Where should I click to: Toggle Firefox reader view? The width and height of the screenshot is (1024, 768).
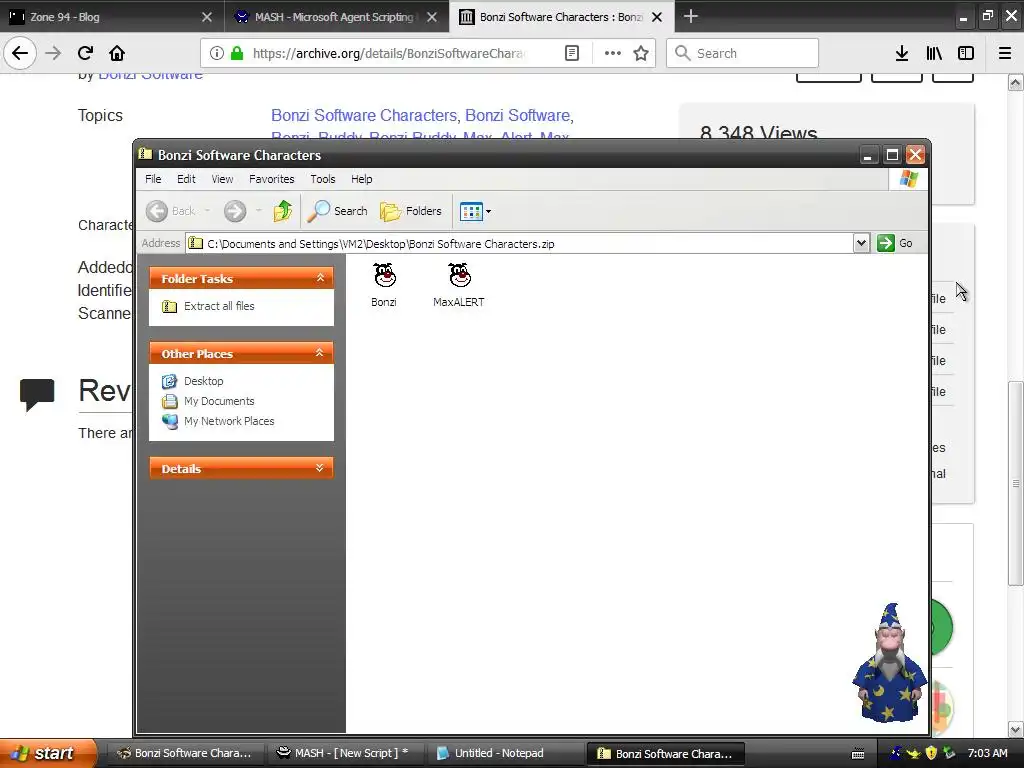(x=571, y=54)
